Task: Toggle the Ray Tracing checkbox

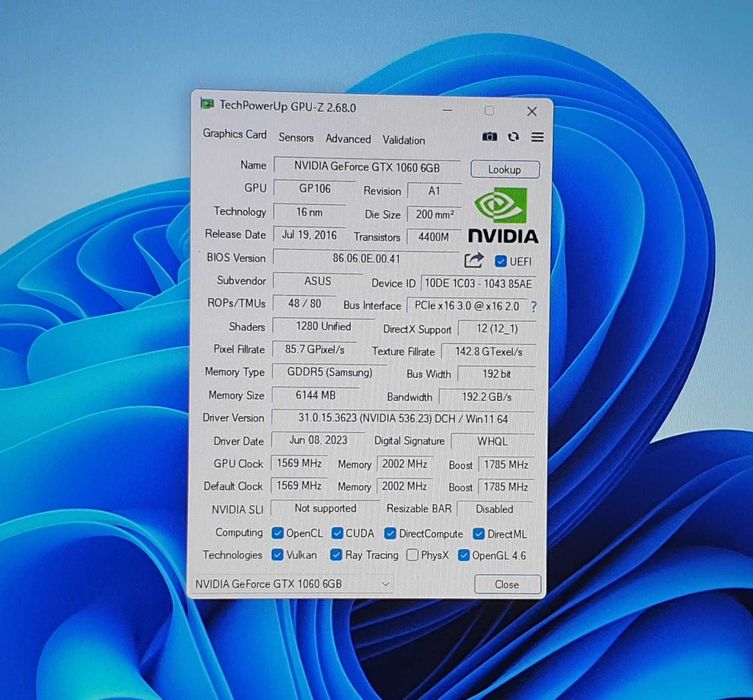Action: click(336, 555)
